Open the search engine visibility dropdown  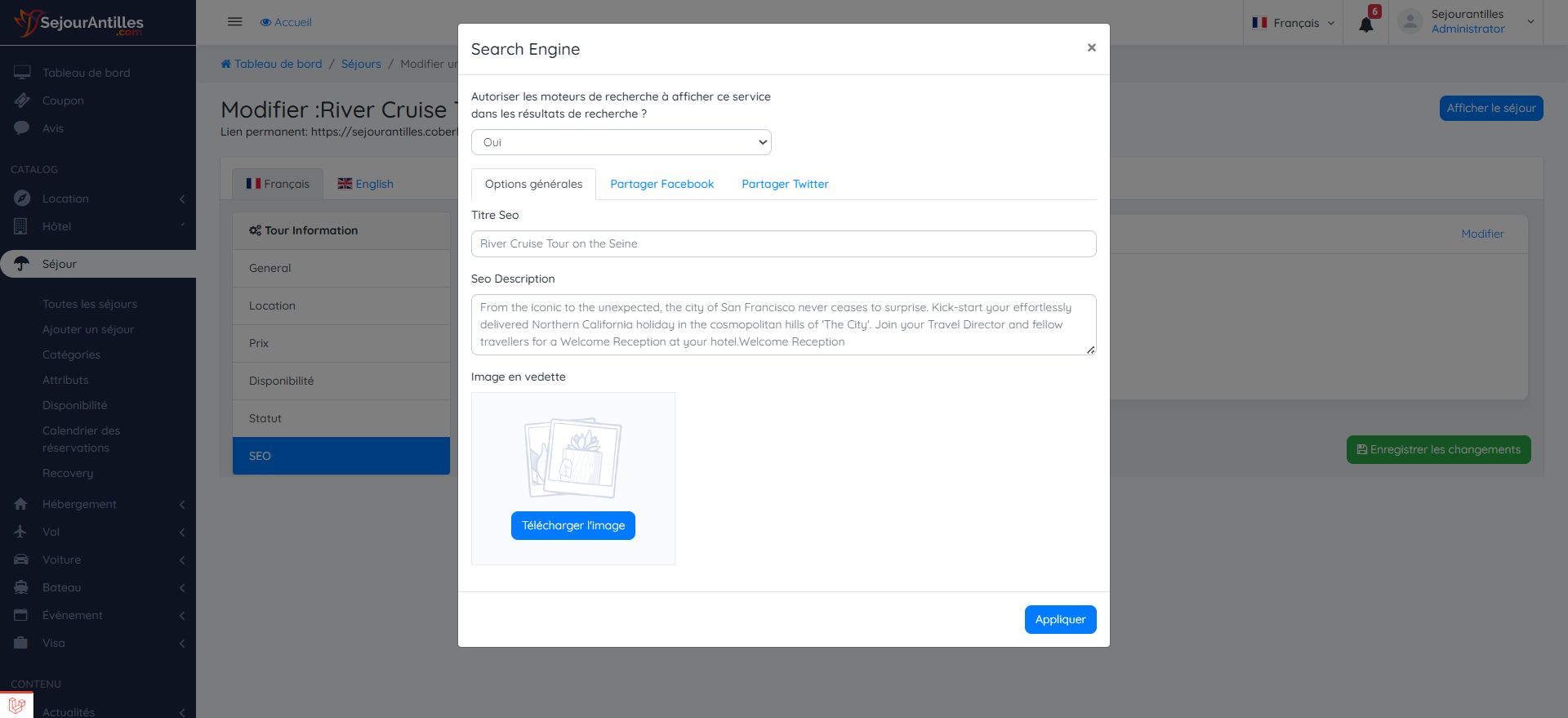[621, 142]
